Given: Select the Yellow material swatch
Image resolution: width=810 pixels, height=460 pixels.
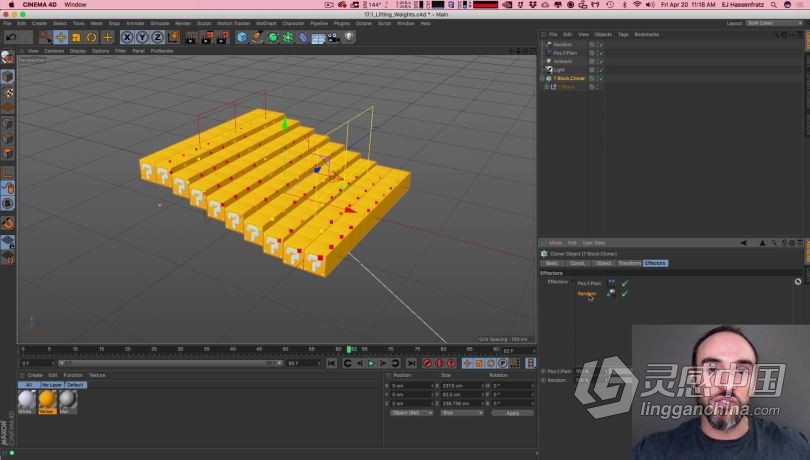Looking at the screenshot, I should (47, 400).
